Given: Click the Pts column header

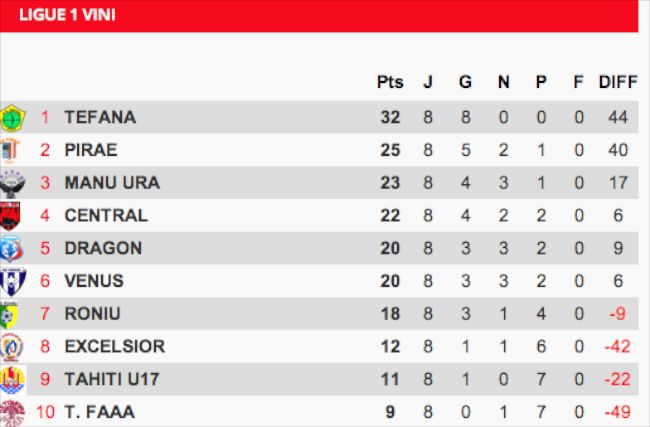Looking at the screenshot, I should point(389,82).
